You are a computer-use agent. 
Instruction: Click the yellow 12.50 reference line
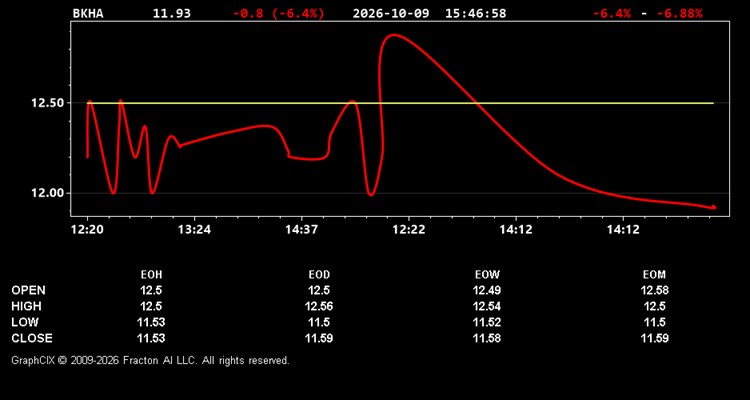pos(400,103)
